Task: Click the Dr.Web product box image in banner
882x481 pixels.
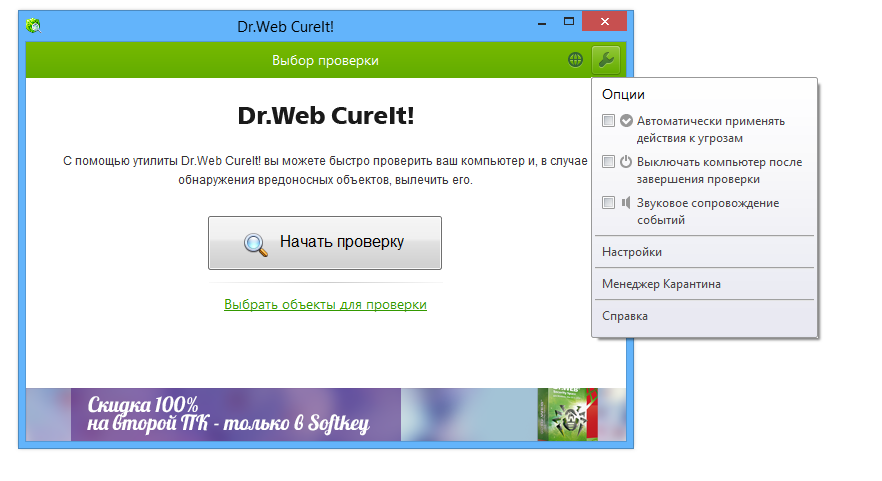Action: tap(567, 414)
